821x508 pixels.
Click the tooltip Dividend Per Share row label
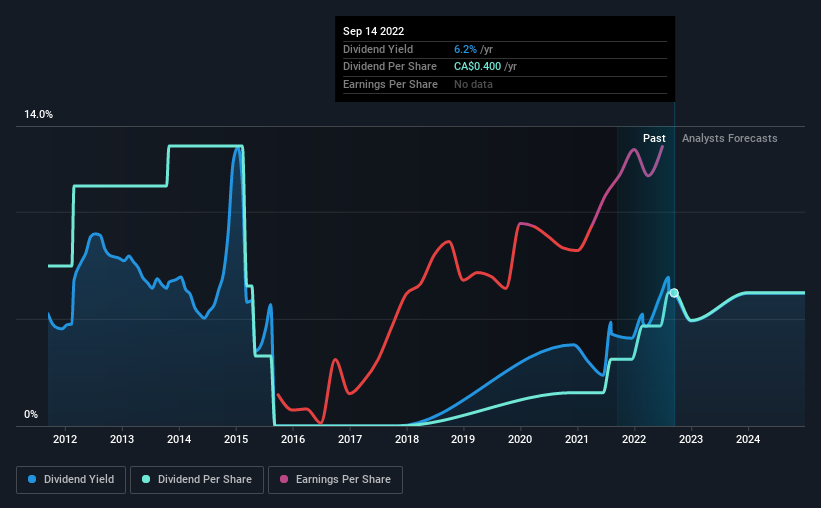(390, 67)
